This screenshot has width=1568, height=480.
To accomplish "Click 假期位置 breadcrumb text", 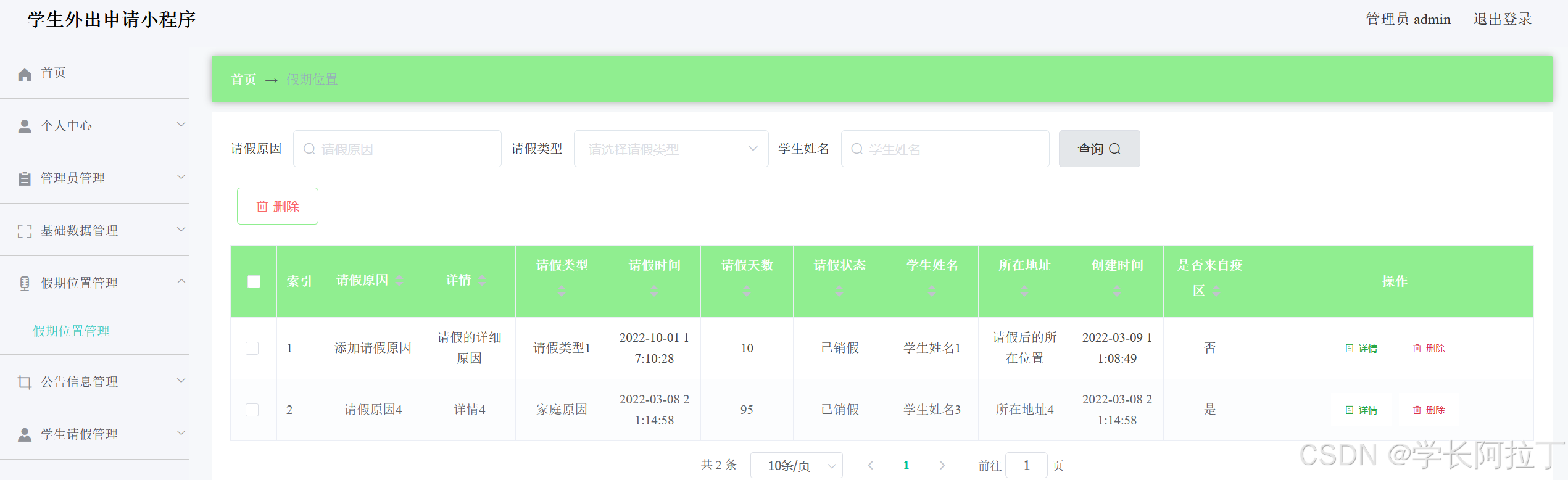I will pos(312,80).
